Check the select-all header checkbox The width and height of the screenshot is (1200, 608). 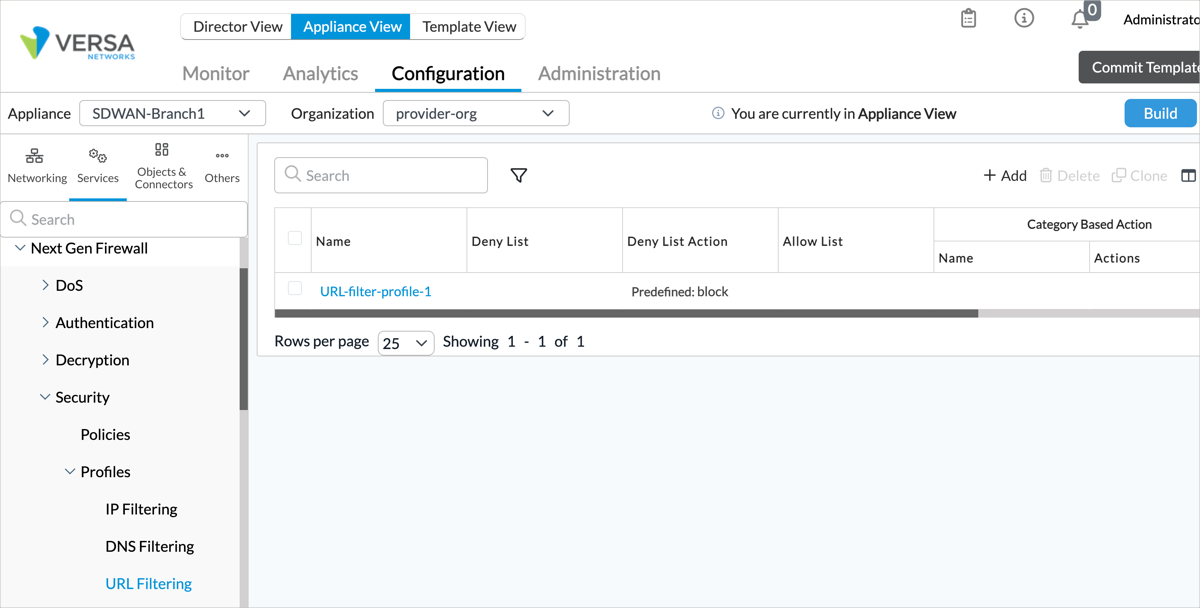(x=295, y=238)
